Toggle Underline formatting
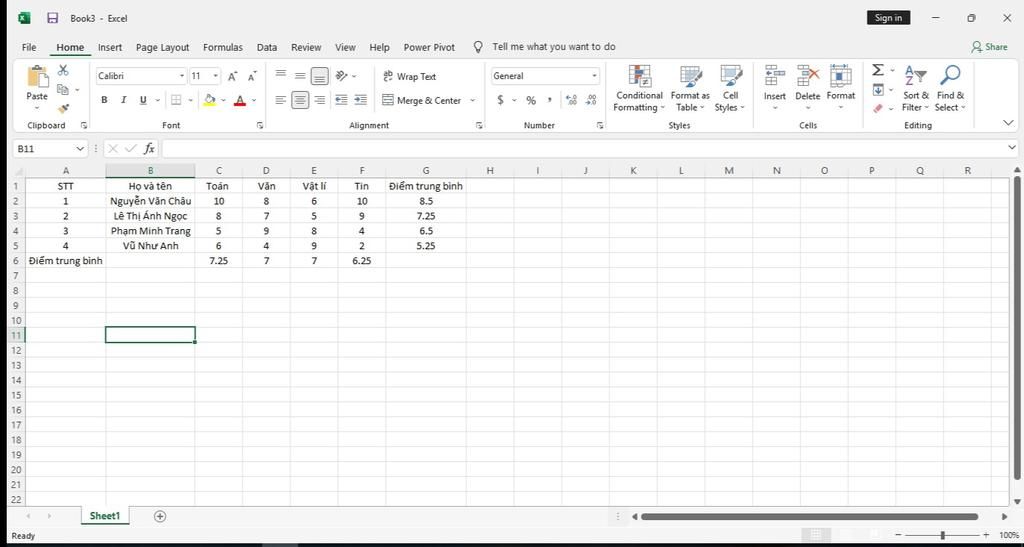 (142, 100)
